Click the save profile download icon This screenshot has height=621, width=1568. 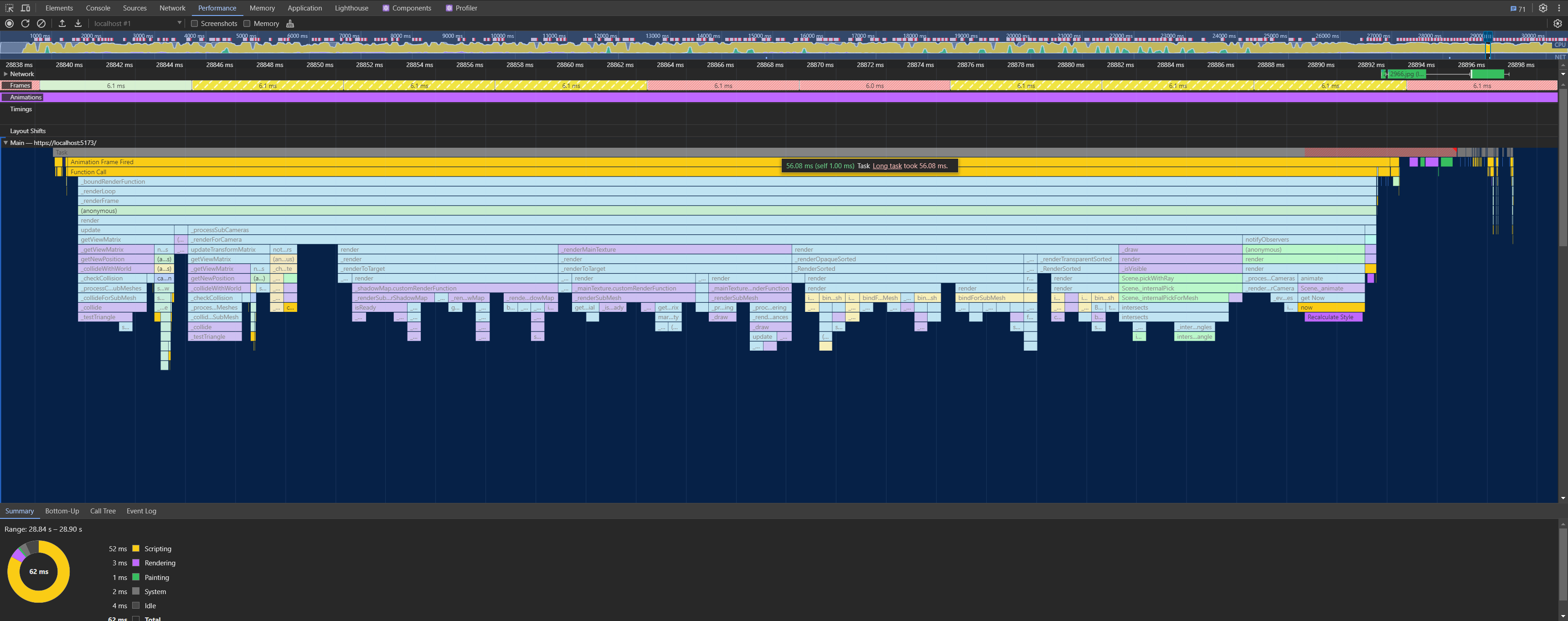coord(78,23)
